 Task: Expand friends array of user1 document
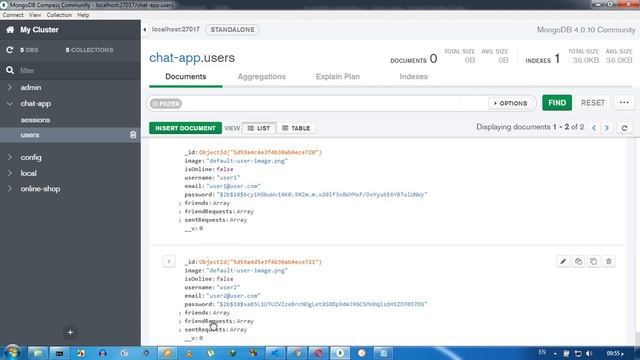pos(180,203)
